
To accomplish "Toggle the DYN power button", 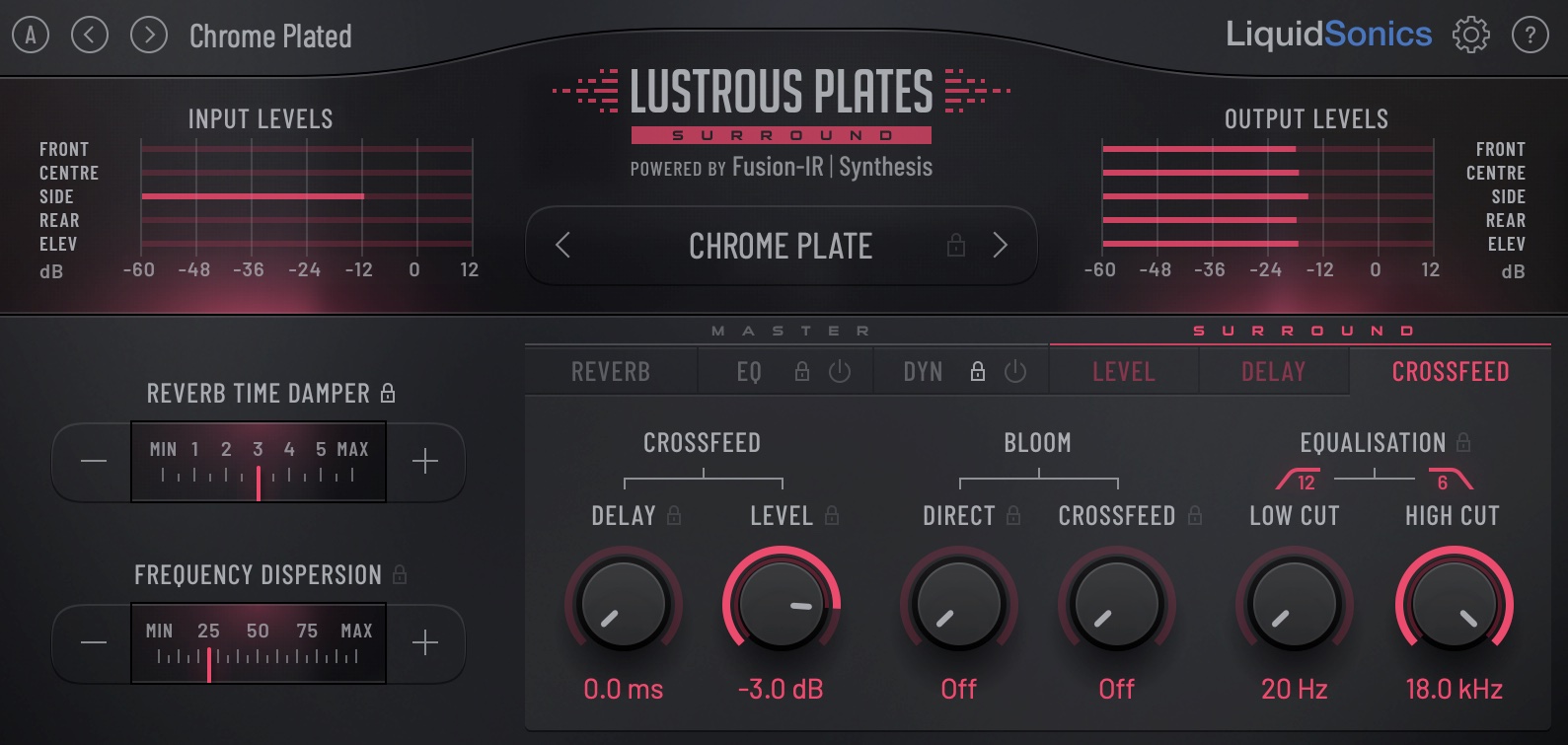I will pyautogui.click(x=1015, y=372).
